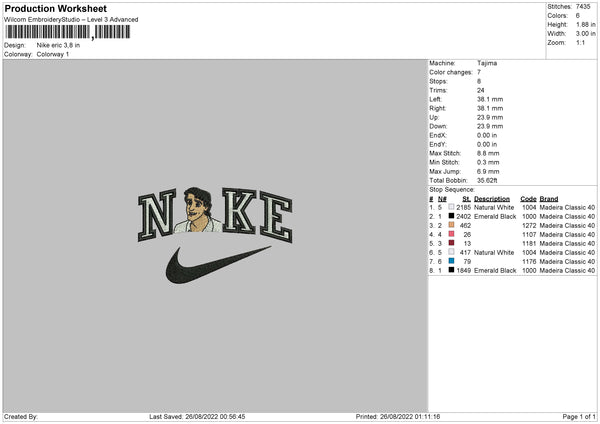Click the Eric face in the design preview
This screenshot has width=600, height=424.
click(x=197, y=207)
